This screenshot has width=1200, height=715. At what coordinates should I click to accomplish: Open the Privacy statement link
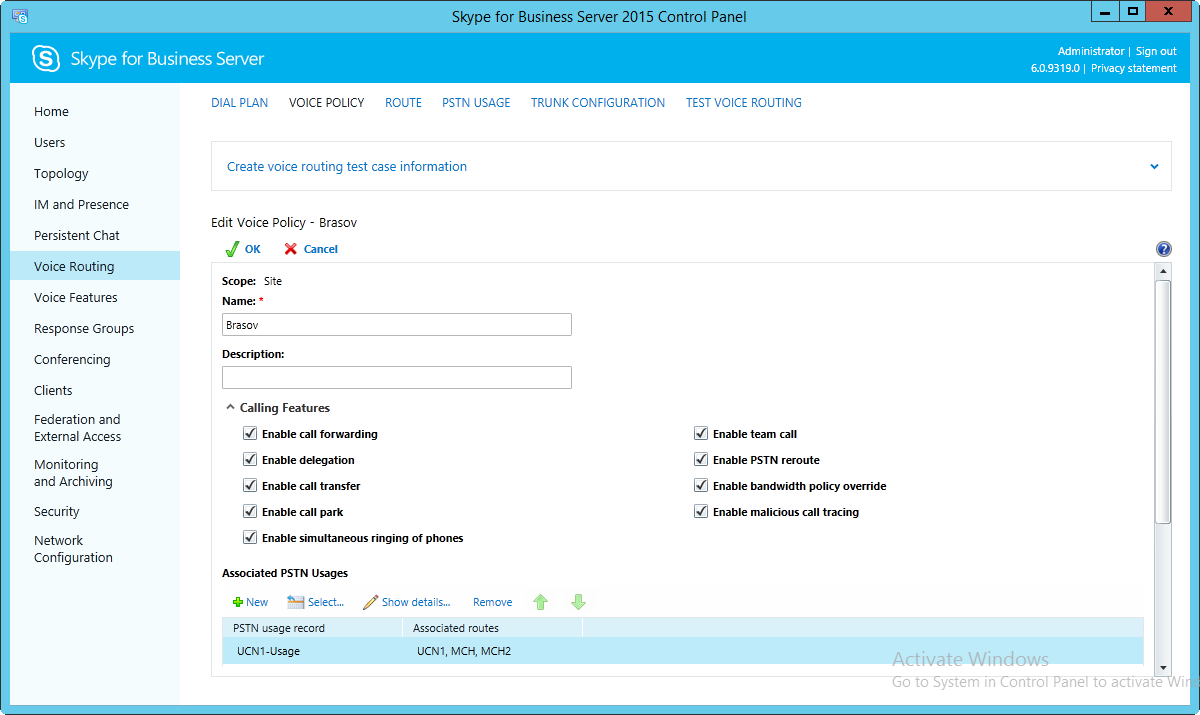coord(1134,69)
